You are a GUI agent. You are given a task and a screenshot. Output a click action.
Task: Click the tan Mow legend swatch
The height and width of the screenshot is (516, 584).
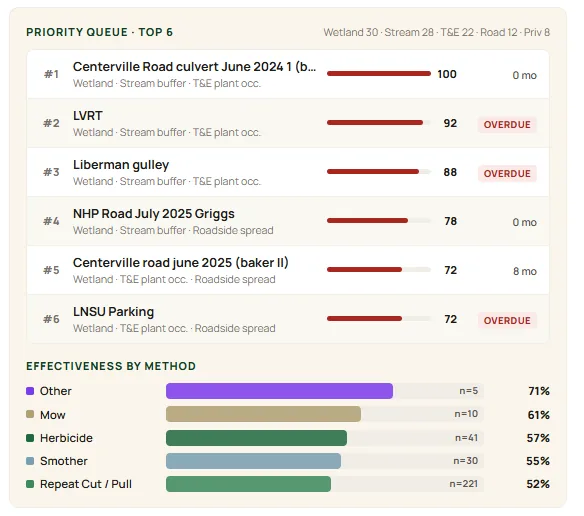click(x=30, y=414)
